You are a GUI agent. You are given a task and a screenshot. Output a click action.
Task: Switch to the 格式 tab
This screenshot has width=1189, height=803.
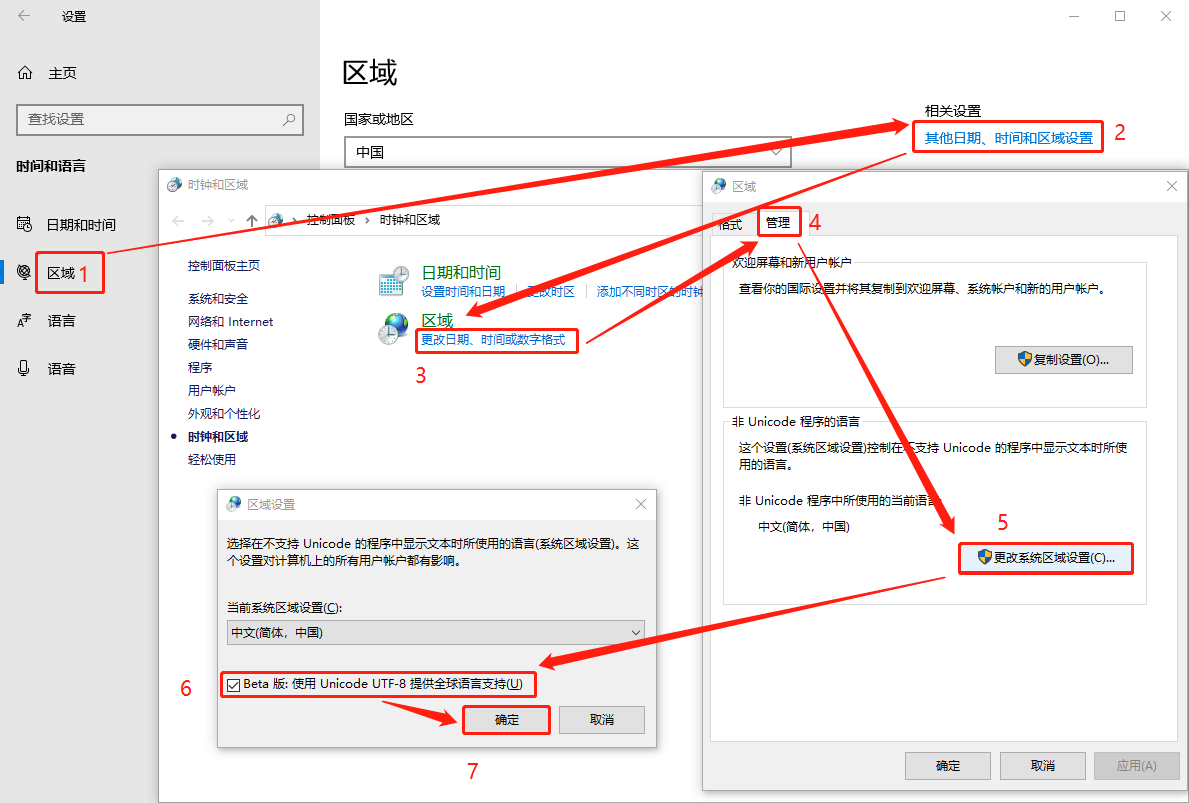(x=731, y=224)
